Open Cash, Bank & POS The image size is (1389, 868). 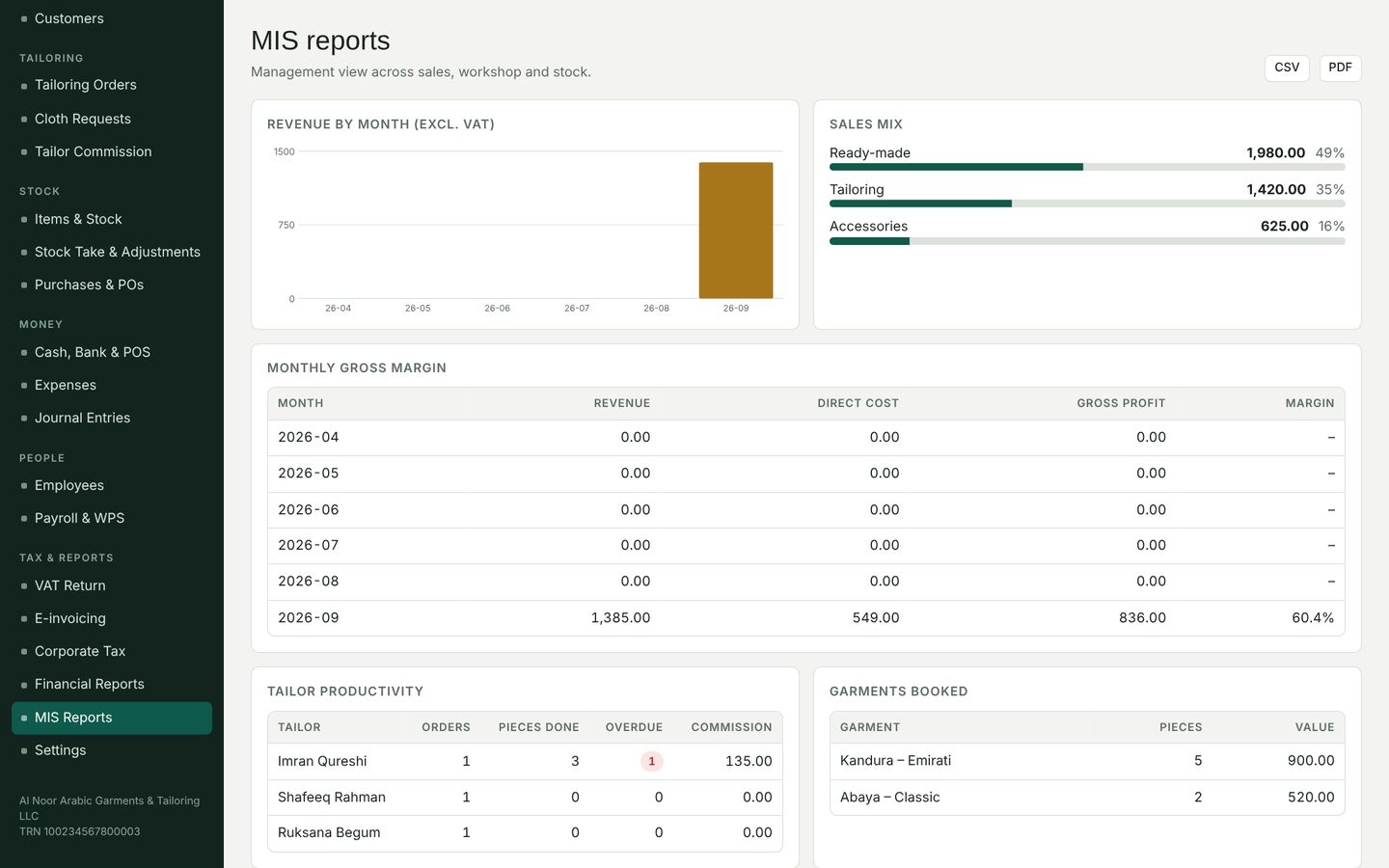[x=112, y=352]
